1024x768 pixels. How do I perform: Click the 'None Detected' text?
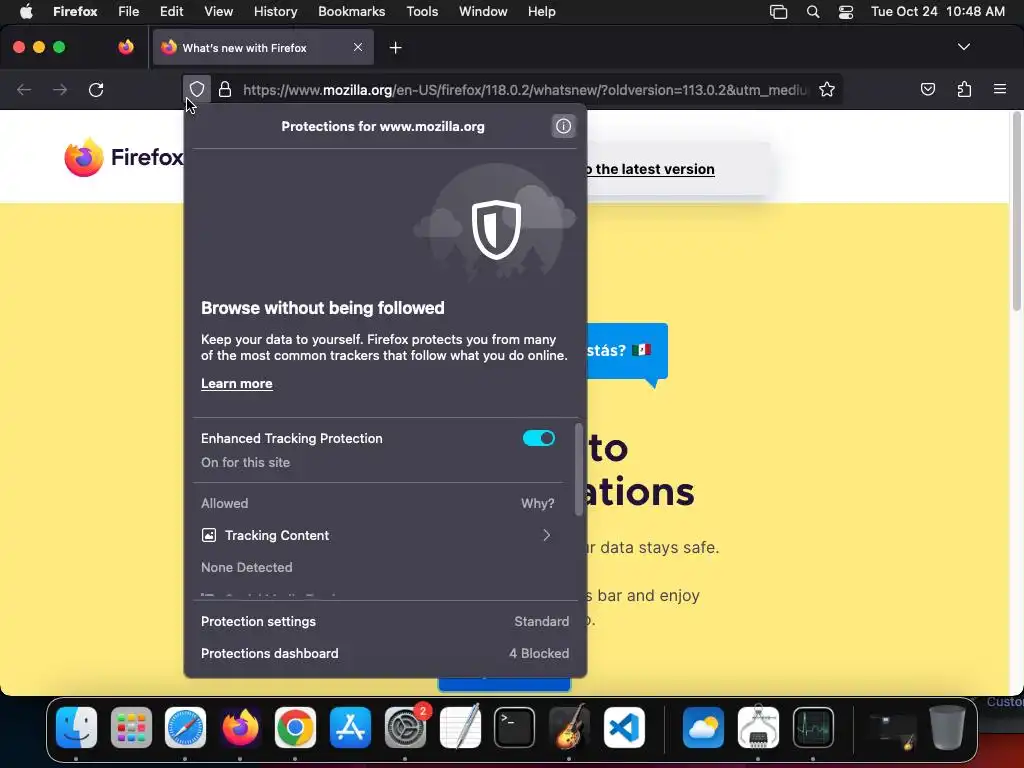246,568
